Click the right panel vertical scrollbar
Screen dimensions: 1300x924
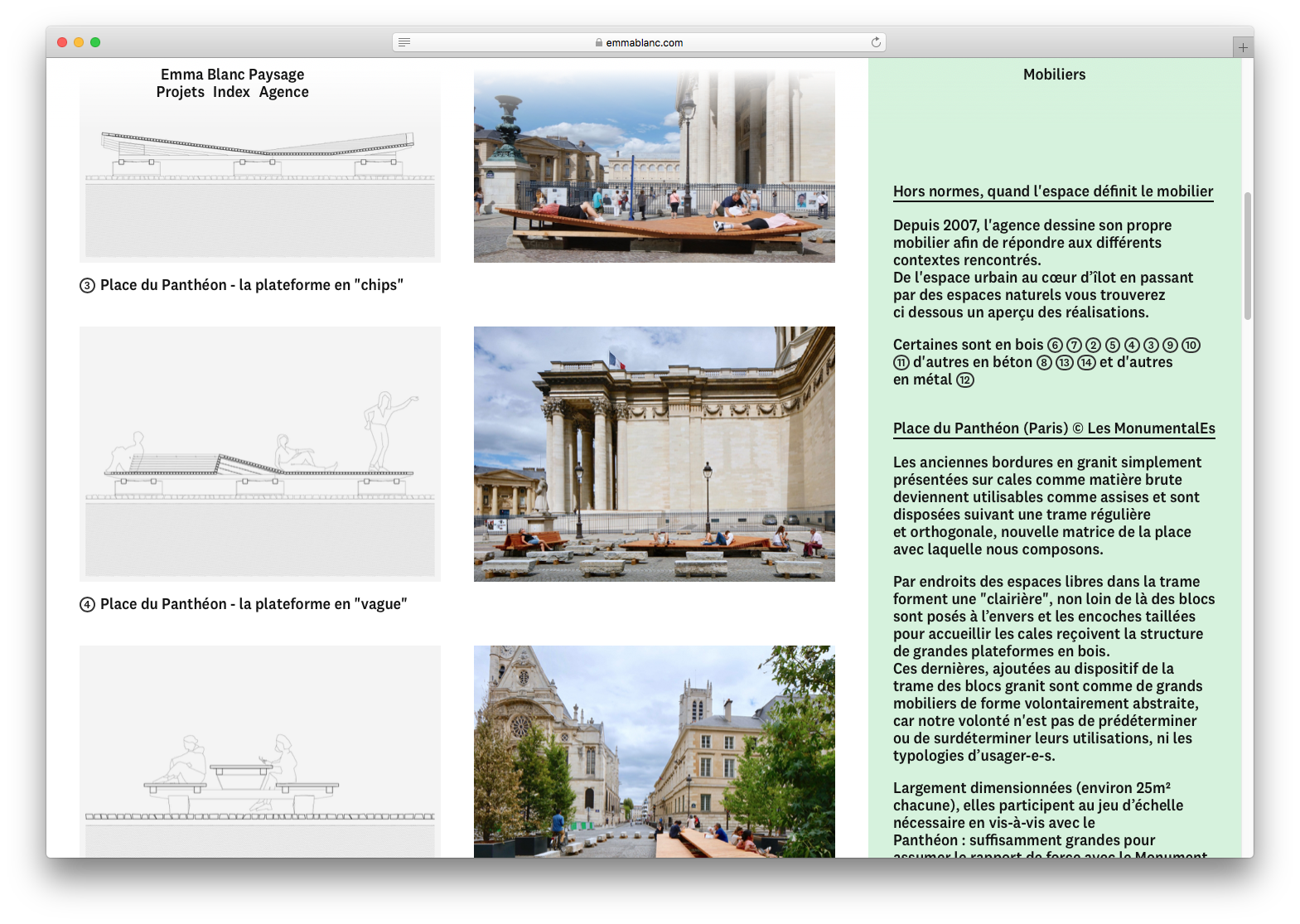point(1247,255)
